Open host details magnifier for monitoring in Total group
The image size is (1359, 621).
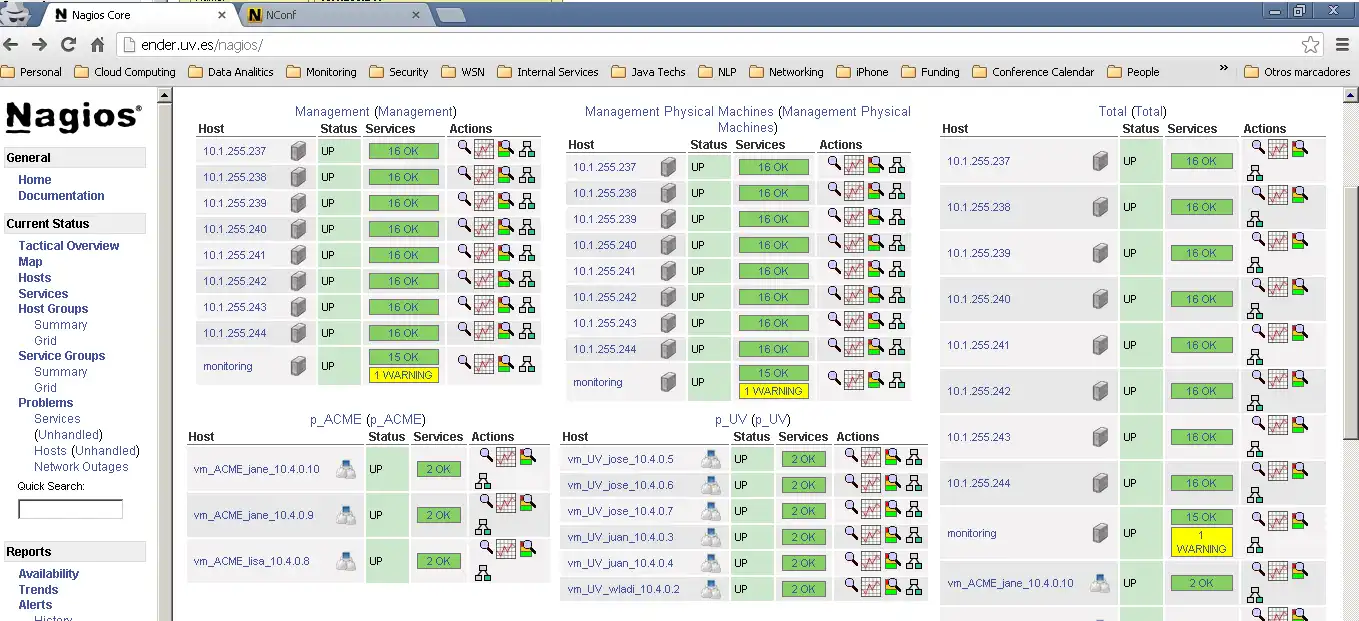[x=1258, y=518]
